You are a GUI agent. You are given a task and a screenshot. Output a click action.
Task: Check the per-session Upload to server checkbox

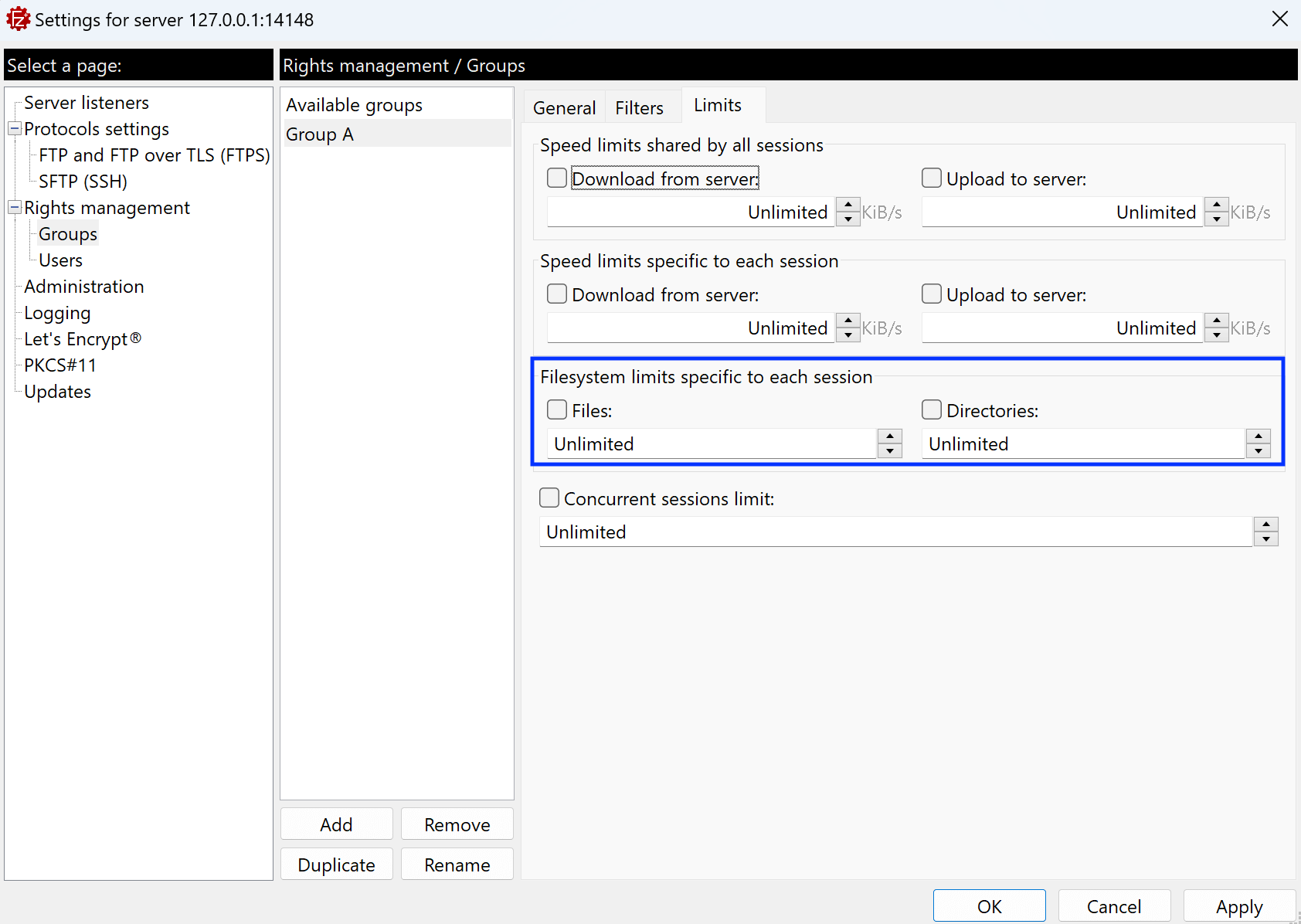pyautogui.click(x=932, y=294)
